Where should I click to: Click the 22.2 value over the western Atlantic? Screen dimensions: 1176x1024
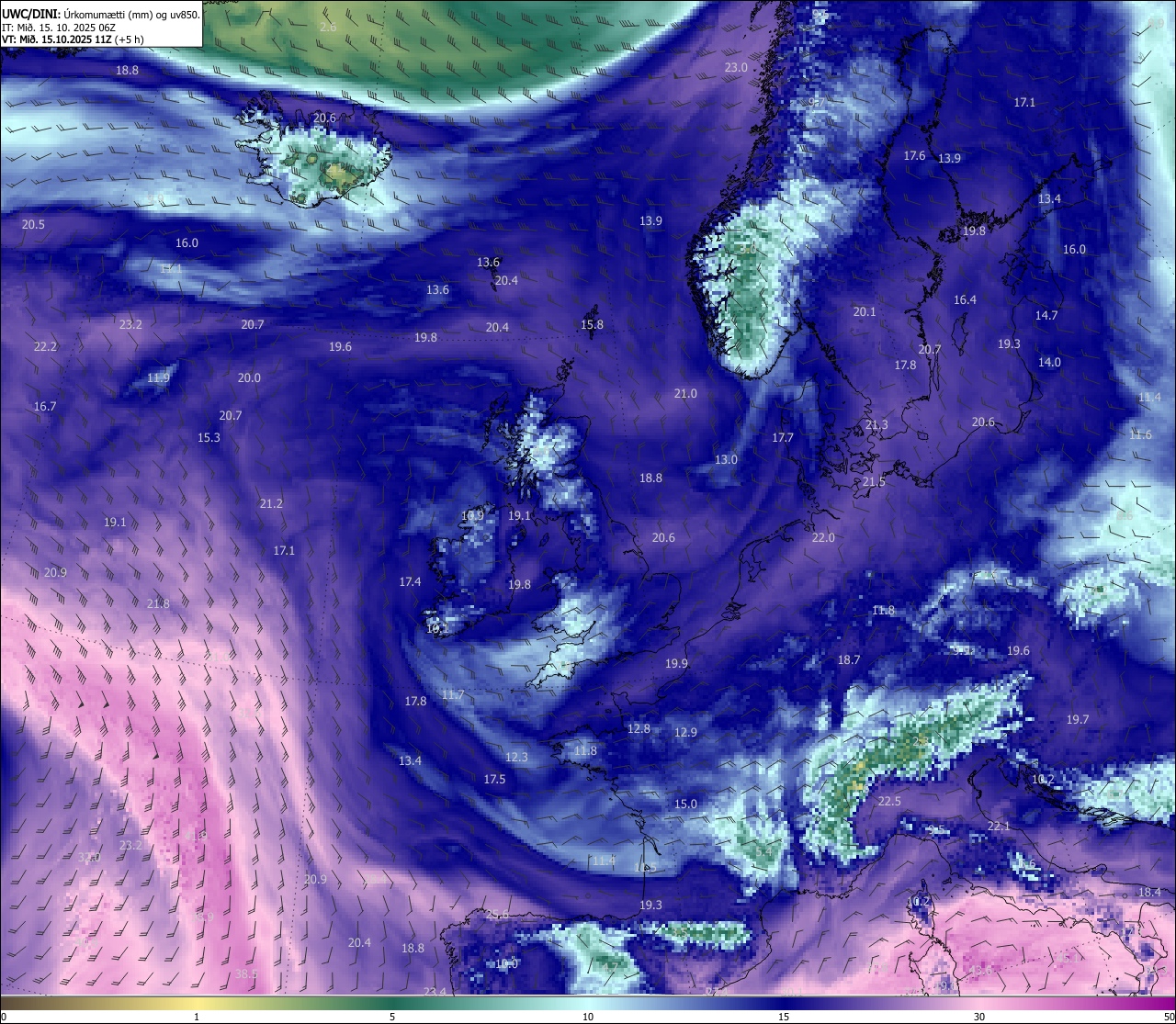tap(45, 347)
